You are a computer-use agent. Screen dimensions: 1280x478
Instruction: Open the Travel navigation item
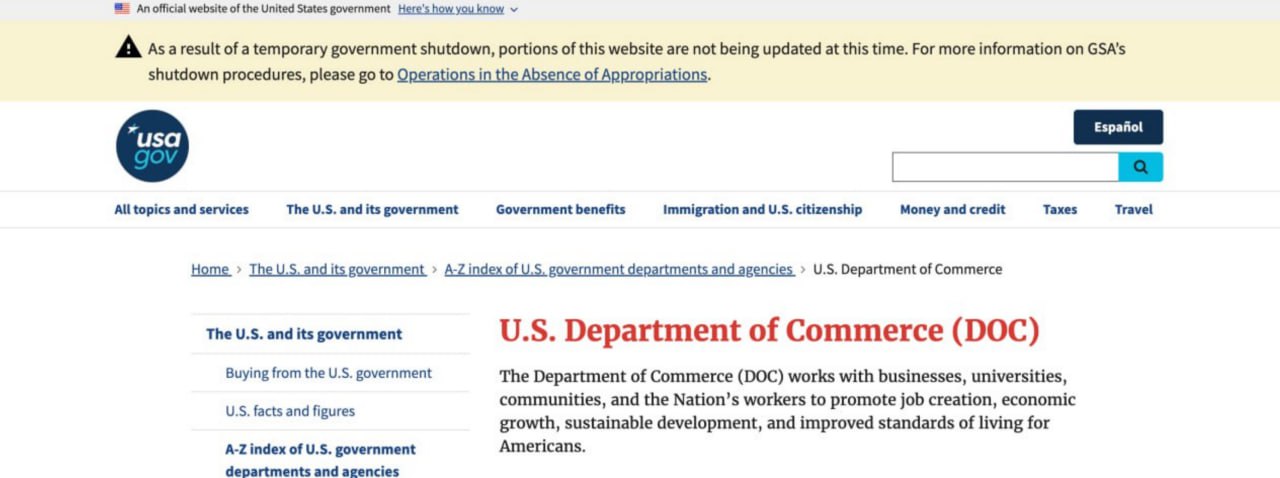point(1133,210)
